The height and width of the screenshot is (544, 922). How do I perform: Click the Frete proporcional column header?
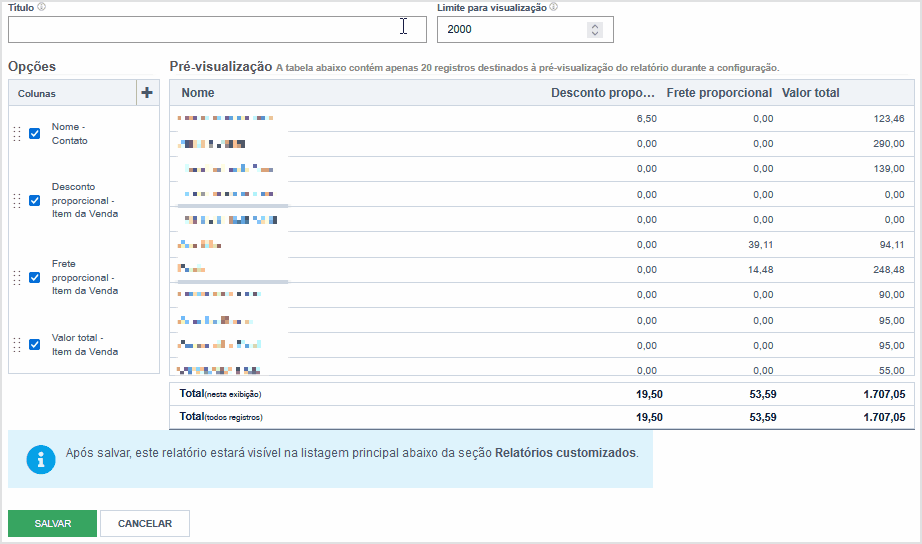click(719, 93)
